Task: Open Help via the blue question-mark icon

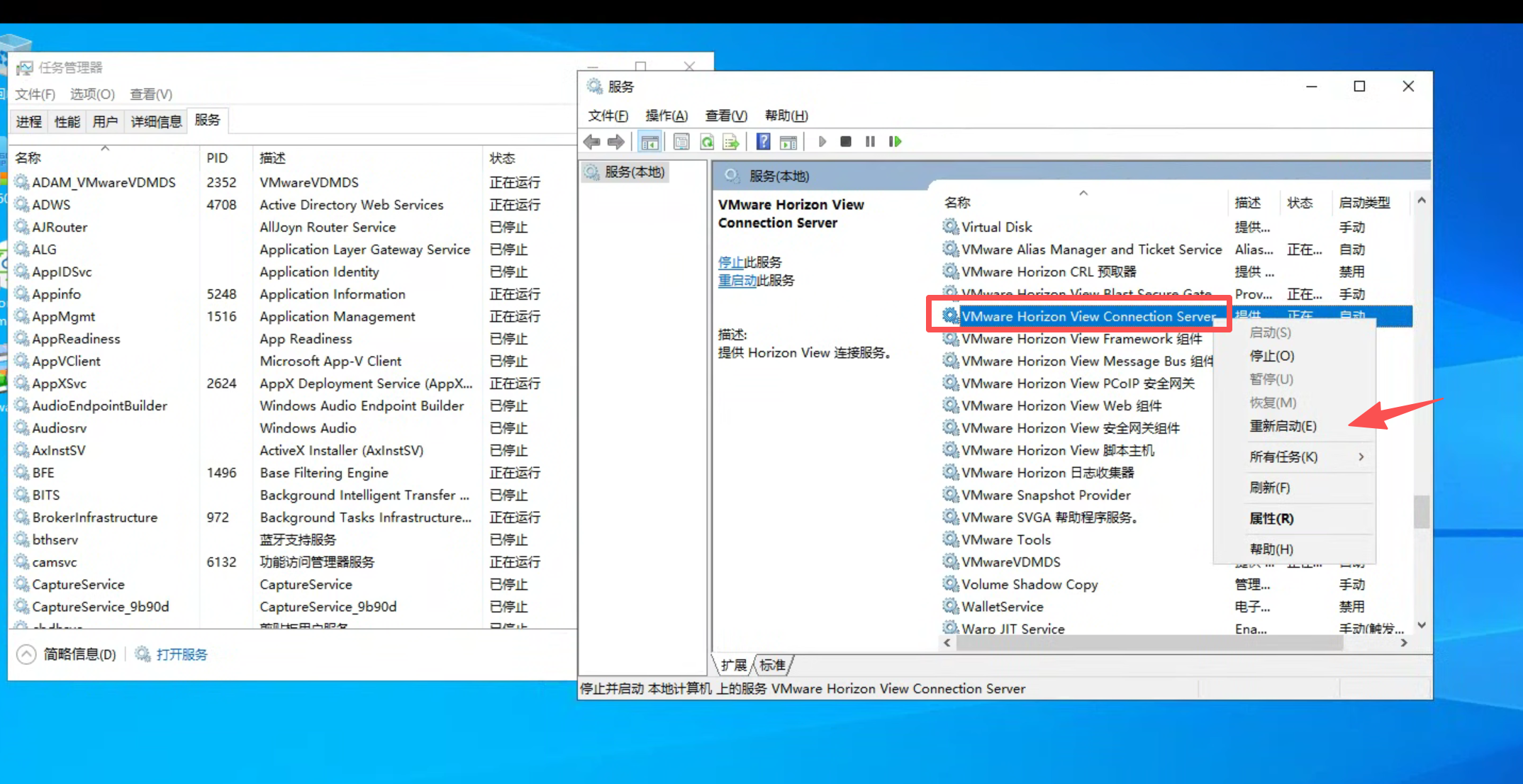Action: (763, 142)
